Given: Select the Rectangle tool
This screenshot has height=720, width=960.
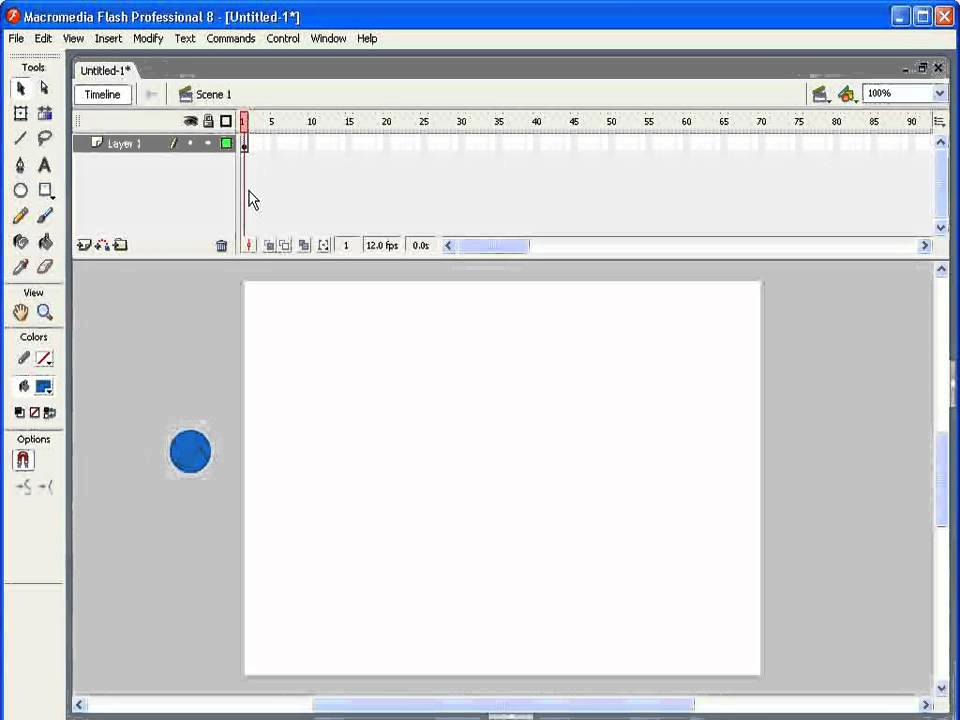Looking at the screenshot, I should pyautogui.click(x=45, y=190).
